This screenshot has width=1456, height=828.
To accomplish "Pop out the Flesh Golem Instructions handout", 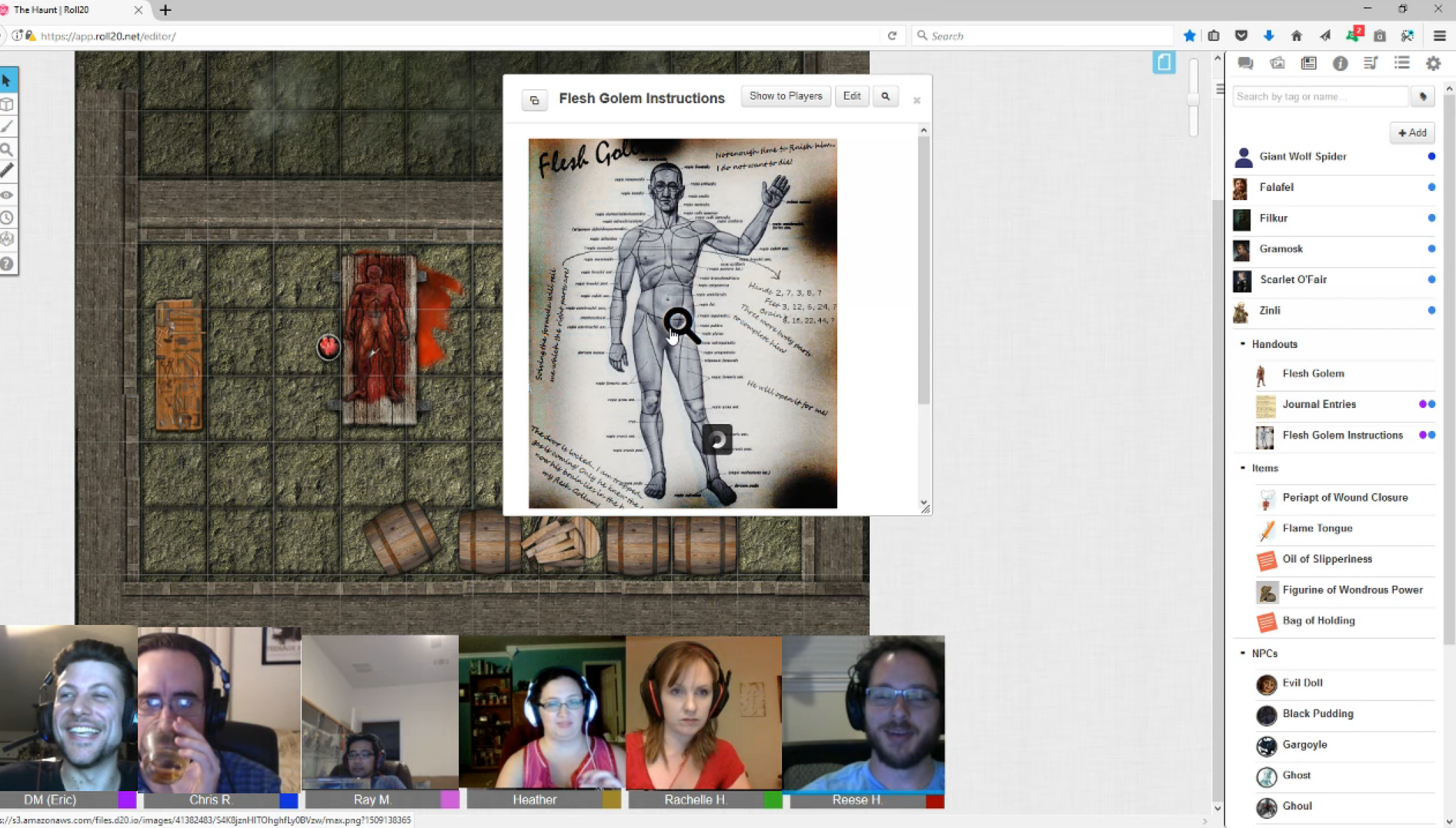I will pos(534,100).
